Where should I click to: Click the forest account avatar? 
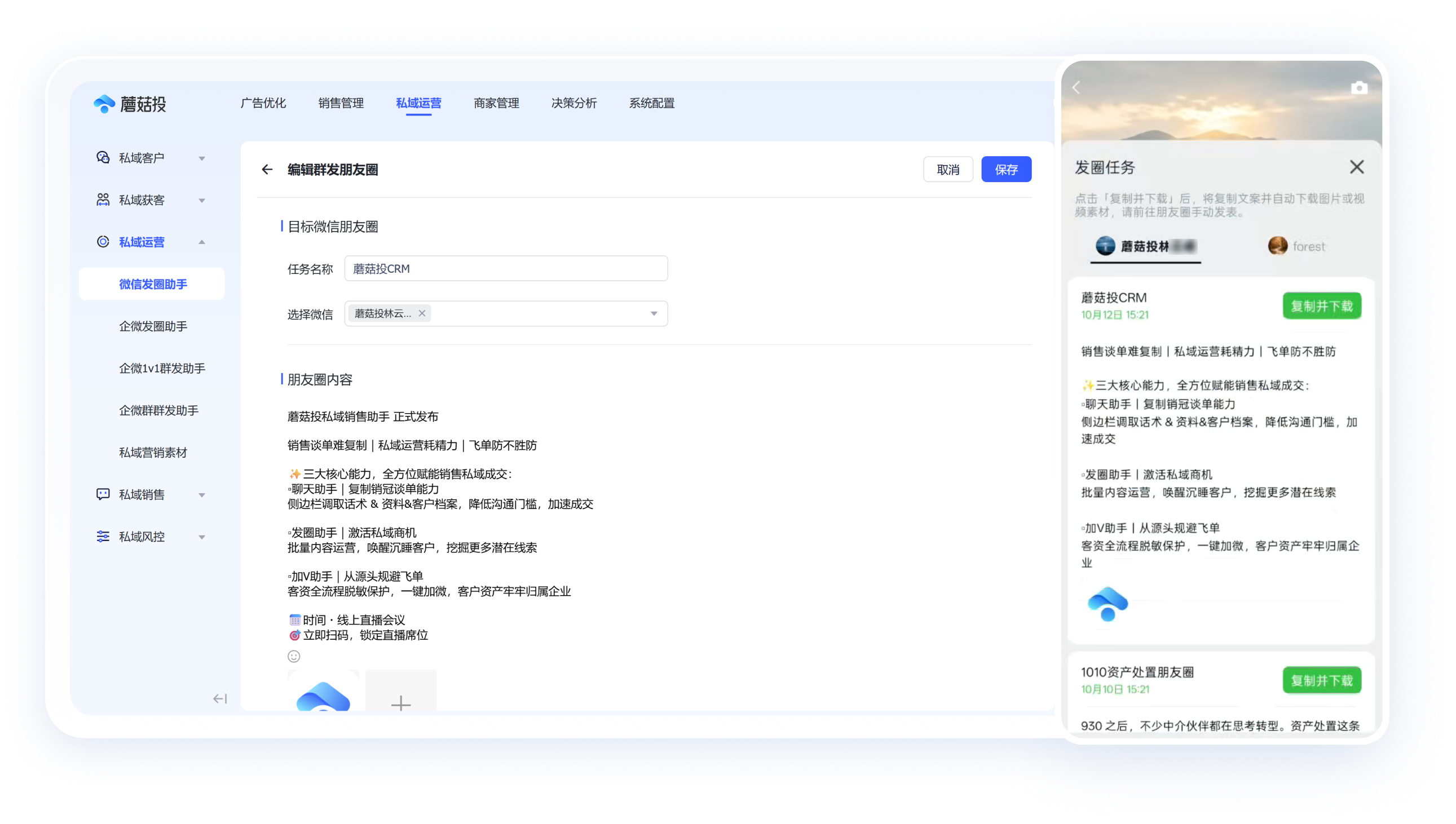pyautogui.click(x=1277, y=246)
